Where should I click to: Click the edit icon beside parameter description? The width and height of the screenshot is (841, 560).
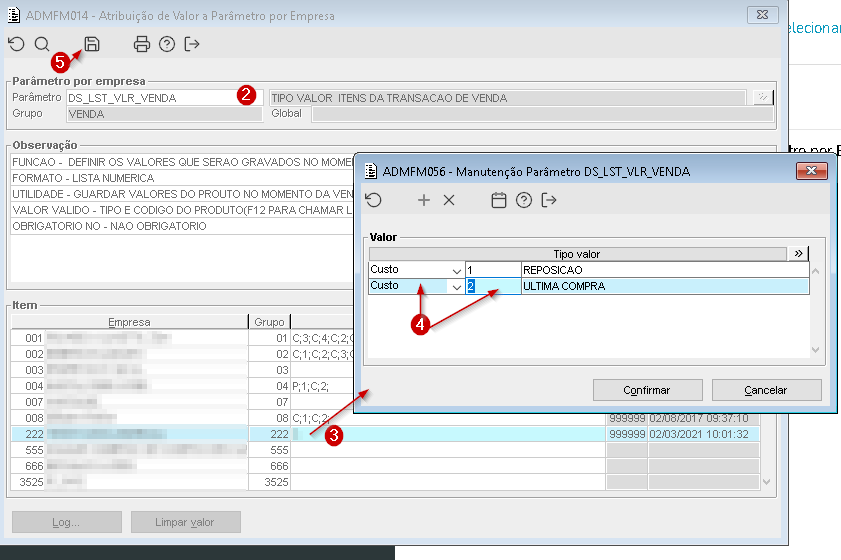tap(762, 97)
